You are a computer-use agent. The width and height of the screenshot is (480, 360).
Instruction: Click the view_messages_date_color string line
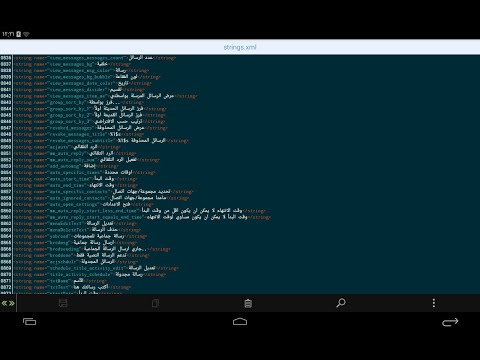click(83, 83)
